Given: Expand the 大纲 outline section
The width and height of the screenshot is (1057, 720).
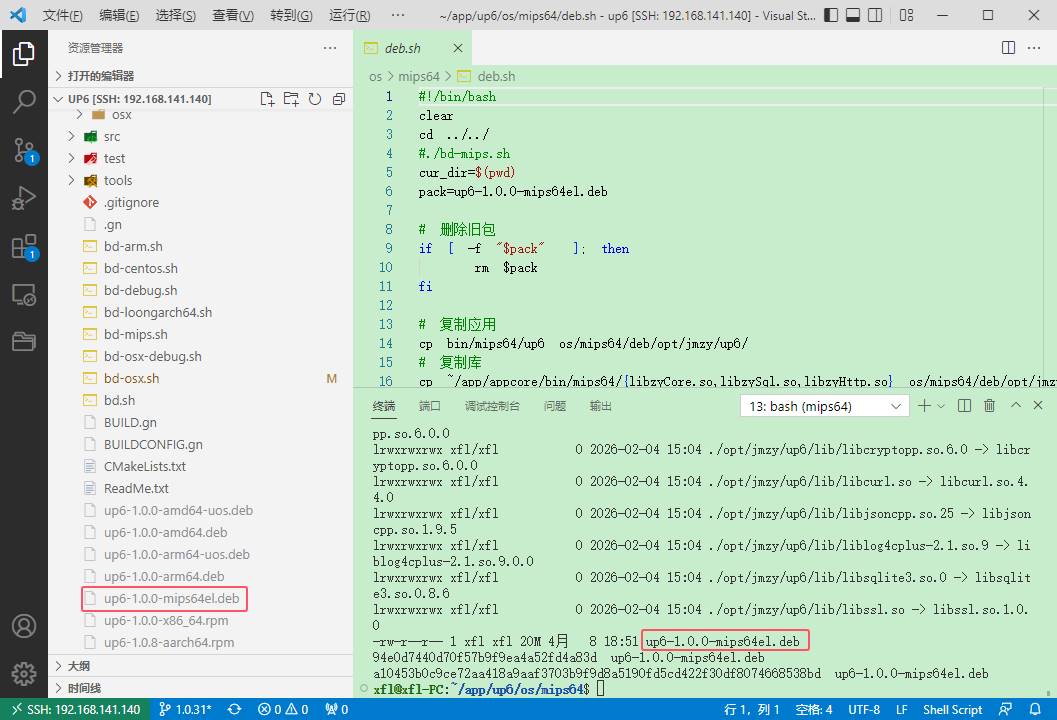Looking at the screenshot, I should 78,666.
